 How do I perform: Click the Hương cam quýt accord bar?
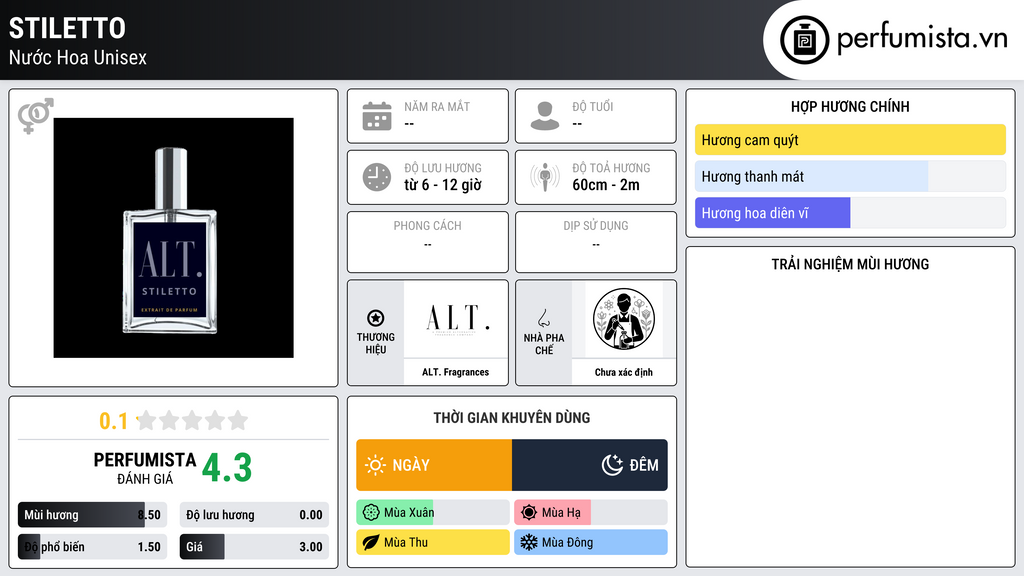[850, 140]
